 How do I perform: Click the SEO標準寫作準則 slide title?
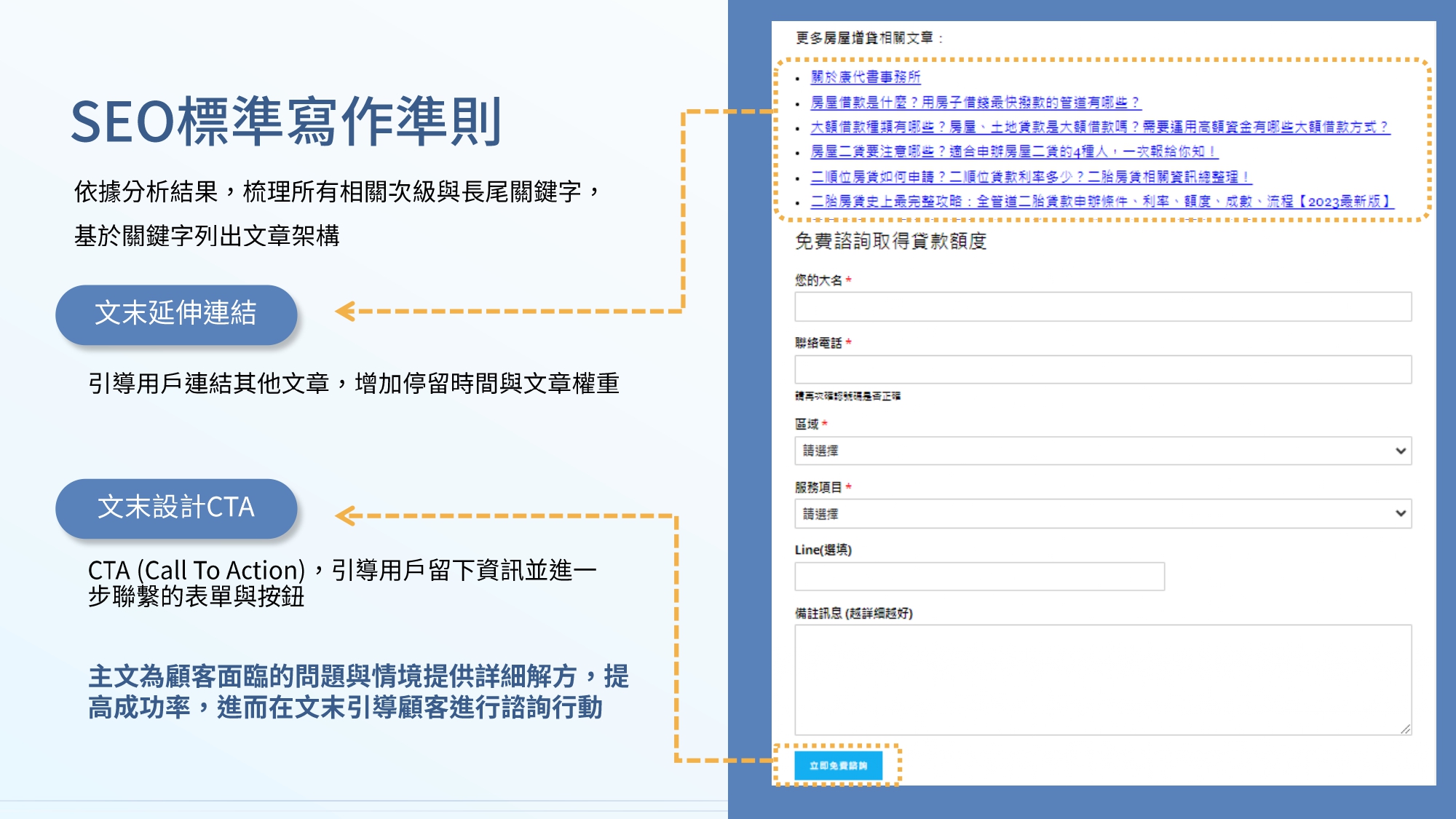(285, 122)
